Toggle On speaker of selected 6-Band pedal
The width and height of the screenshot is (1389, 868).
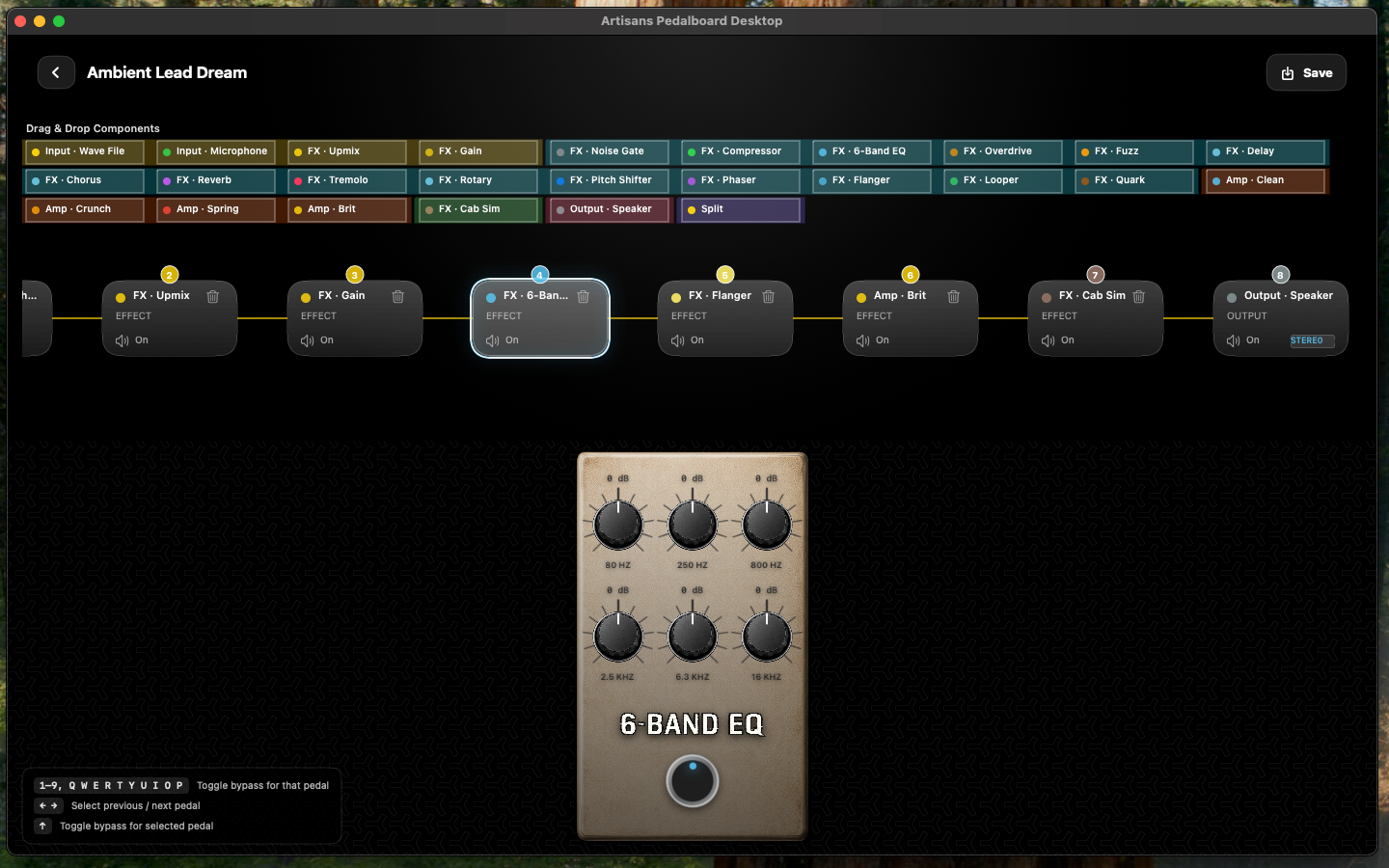click(x=493, y=340)
